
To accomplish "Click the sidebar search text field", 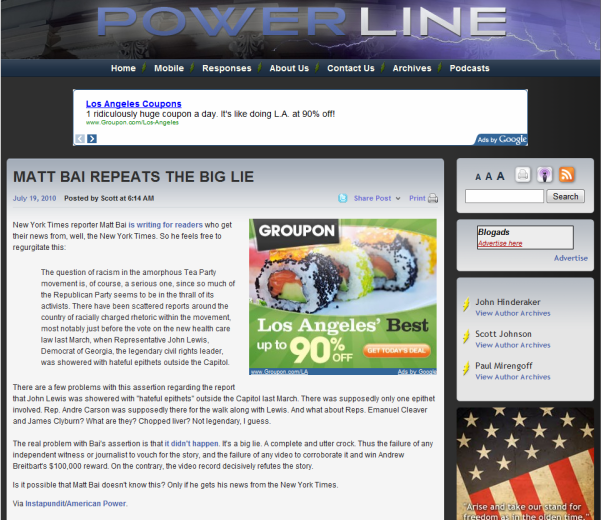I will (504, 196).
